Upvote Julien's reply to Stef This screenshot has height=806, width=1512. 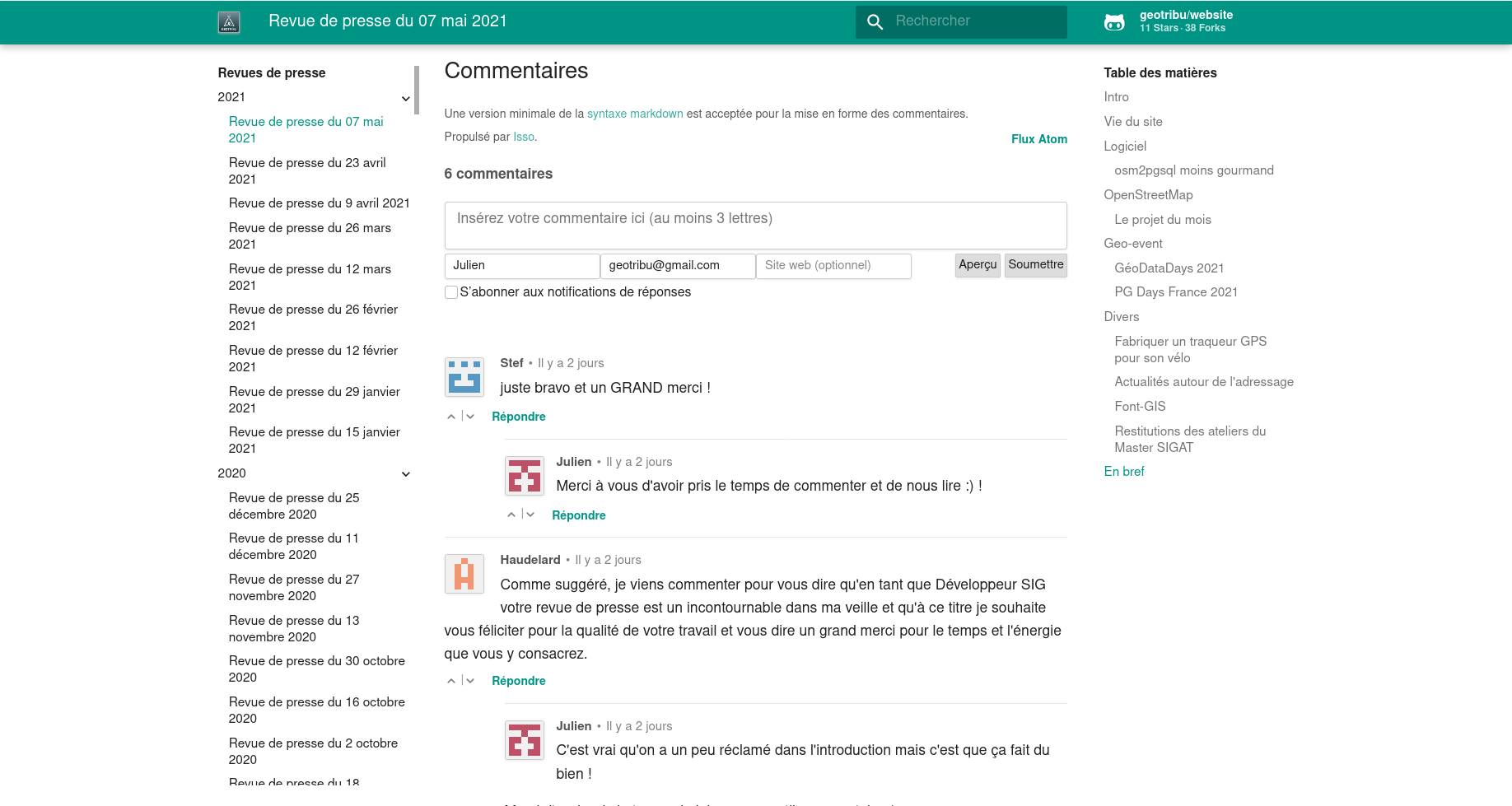click(511, 515)
